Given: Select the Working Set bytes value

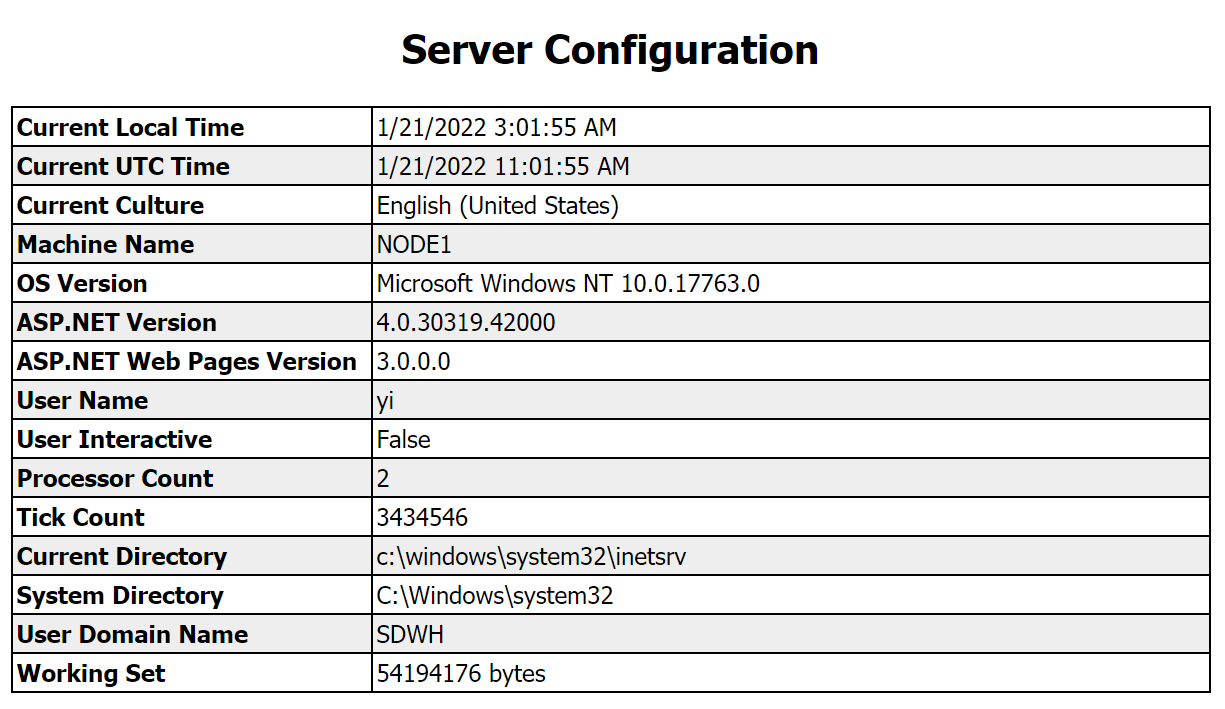Looking at the screenshot, I should coord(461,674).
